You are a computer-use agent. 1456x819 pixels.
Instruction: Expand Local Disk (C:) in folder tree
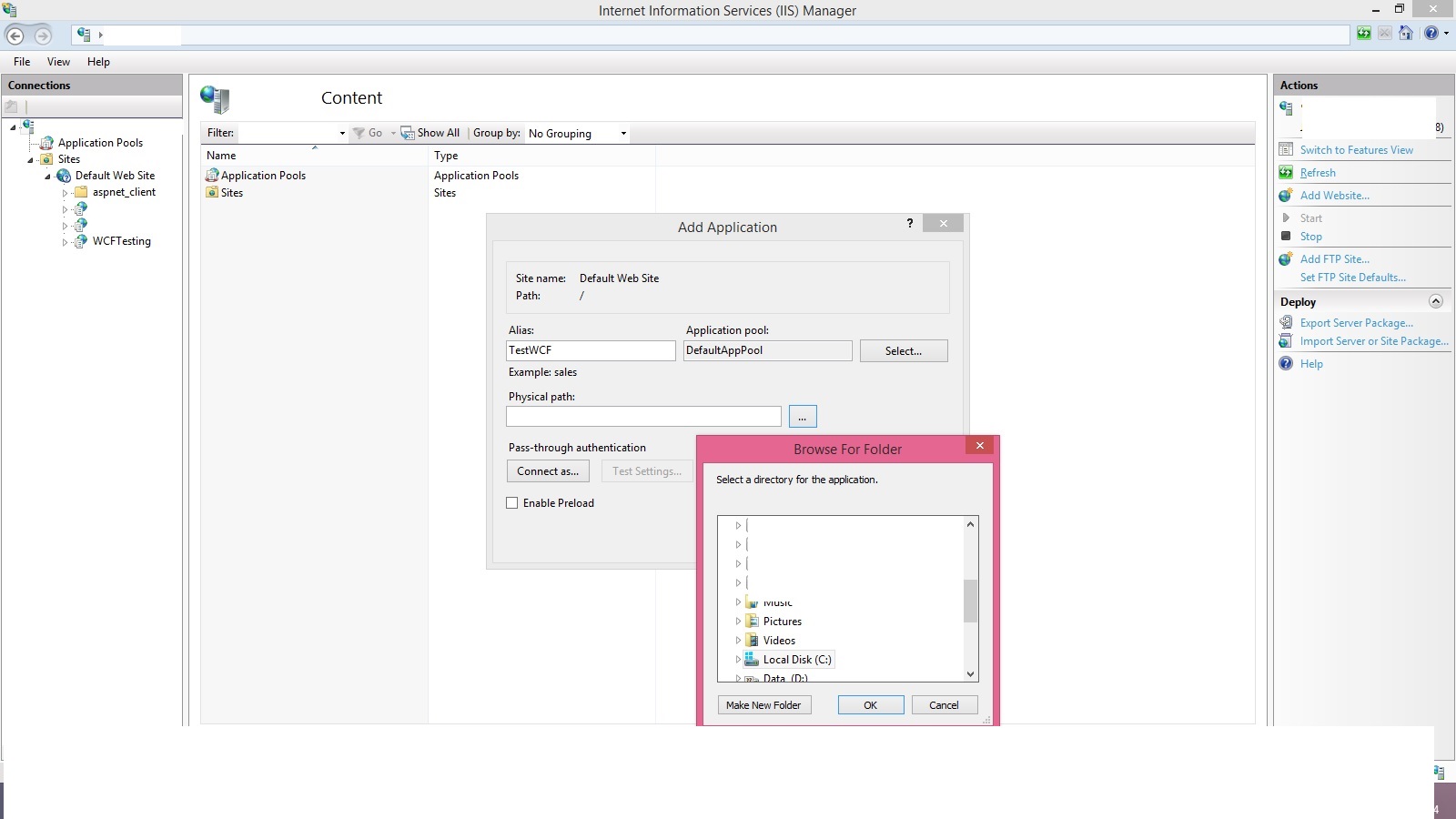738,660
